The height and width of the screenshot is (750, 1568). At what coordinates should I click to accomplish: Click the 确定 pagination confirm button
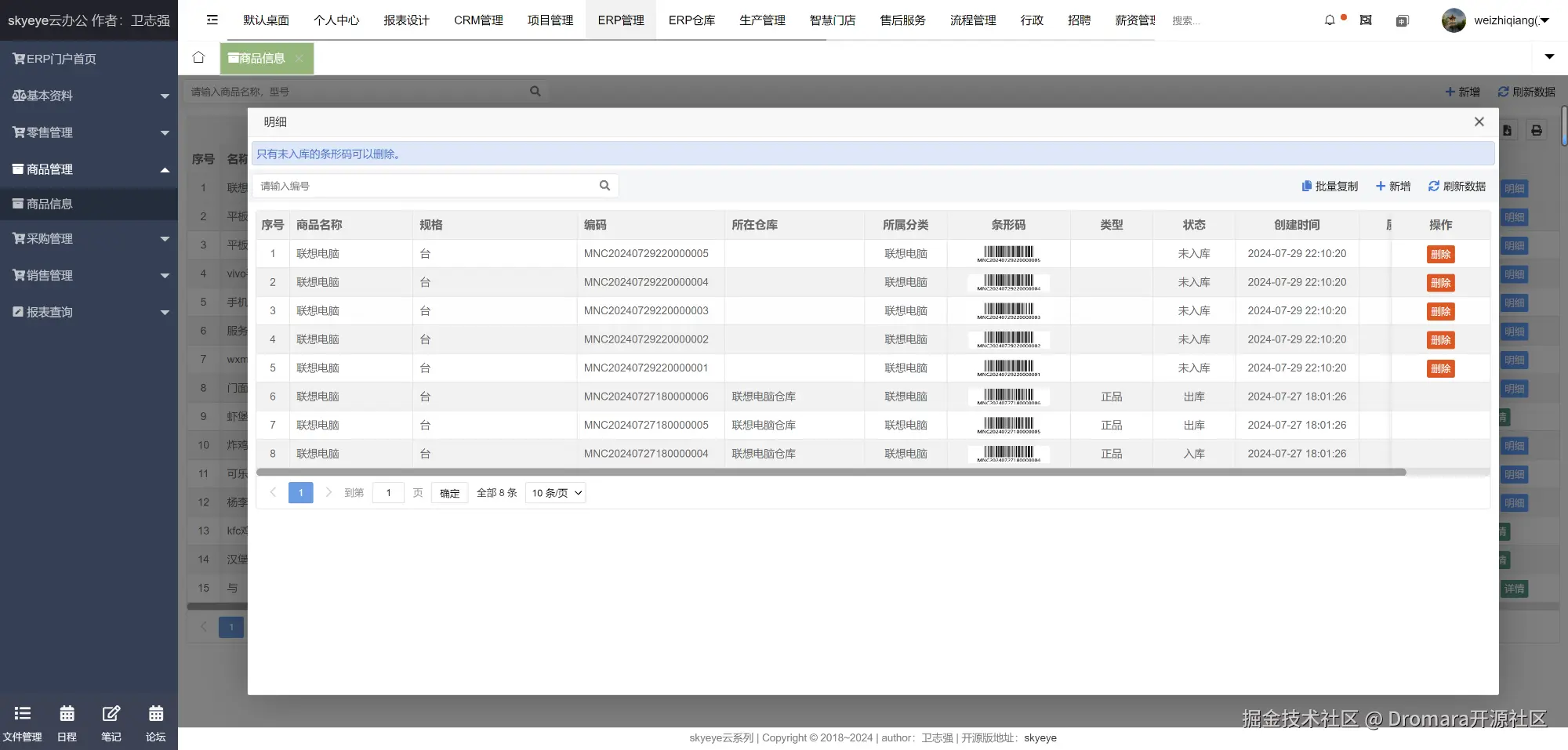(449, 493)
